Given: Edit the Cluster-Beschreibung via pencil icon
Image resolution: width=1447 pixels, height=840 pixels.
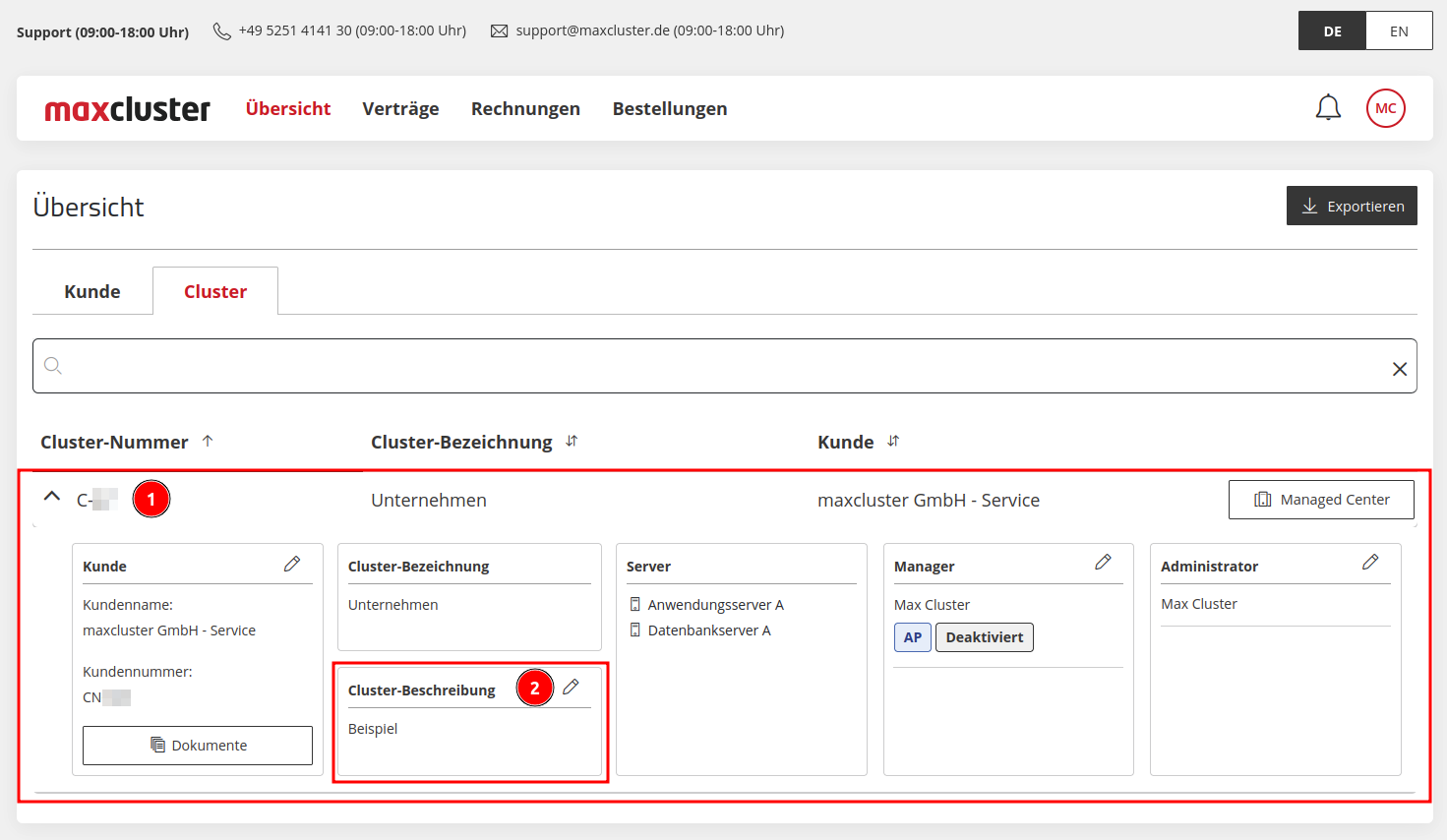Looking at the screenshot, I should [571, 687].
